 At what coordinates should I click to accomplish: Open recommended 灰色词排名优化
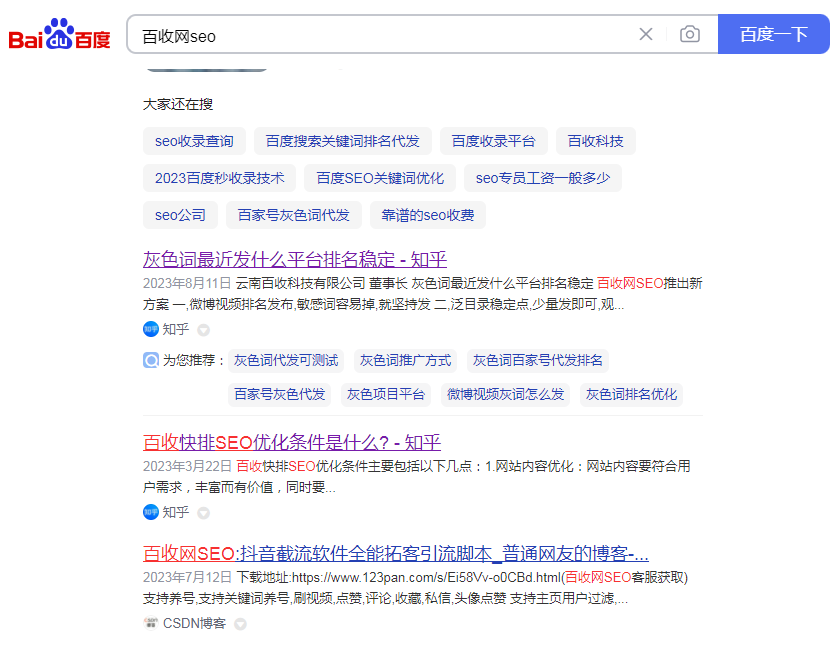[x=631, y=395]
